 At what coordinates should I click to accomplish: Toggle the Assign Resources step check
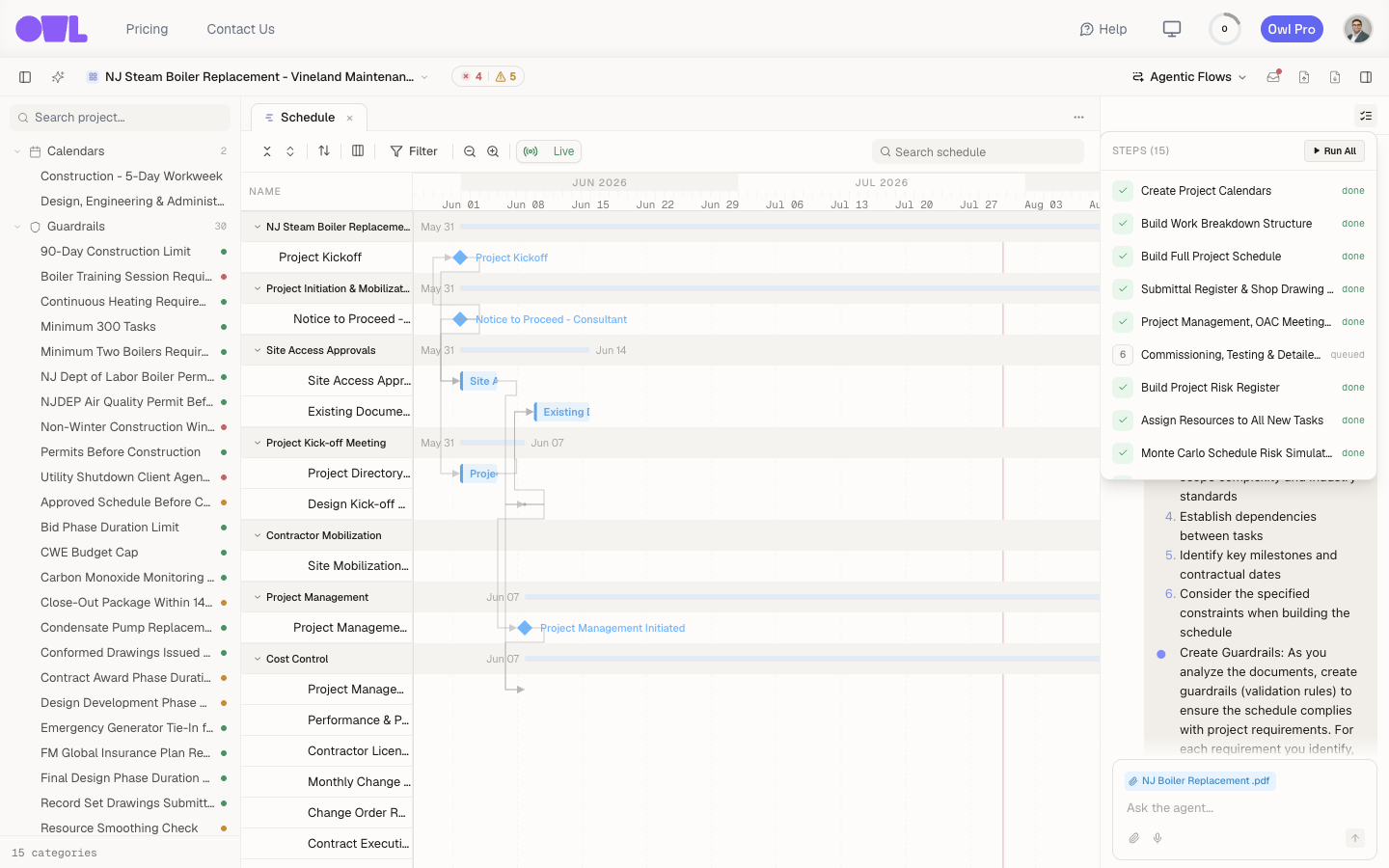(1123, 420)
